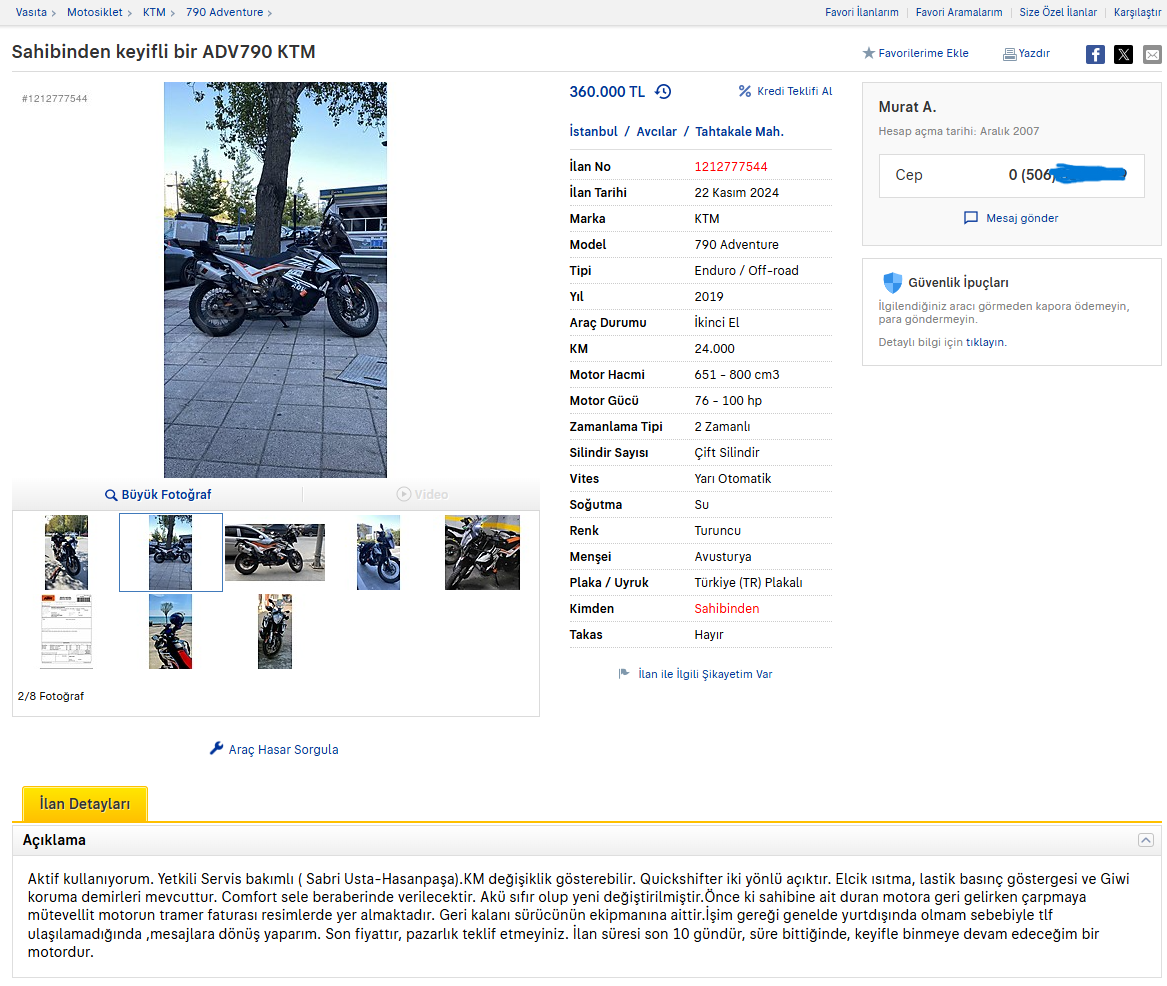Share listing via email envelope icon
Screen dimensions: 1167x986
[x=1152, y=54]
